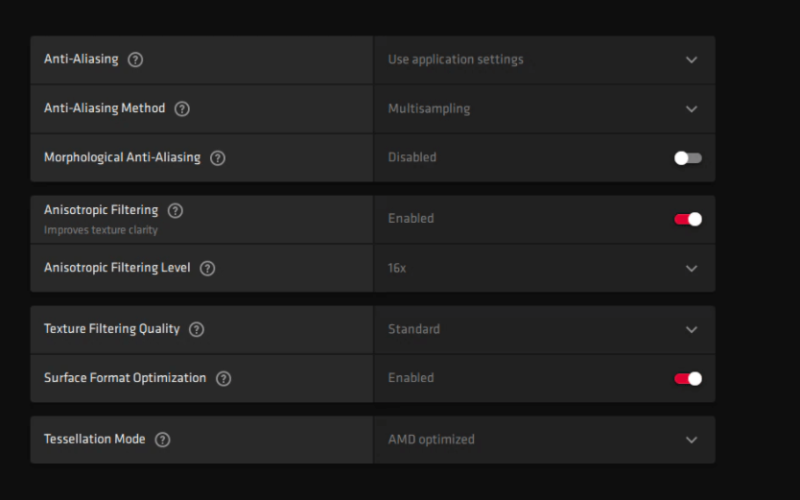Click the question mark next to Morphological Anti-Aliasing

(218, 158)
